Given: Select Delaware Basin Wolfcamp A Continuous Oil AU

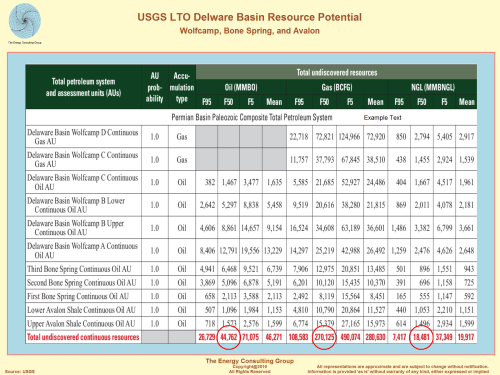Looking at the screenshot, I should [251, 250].
